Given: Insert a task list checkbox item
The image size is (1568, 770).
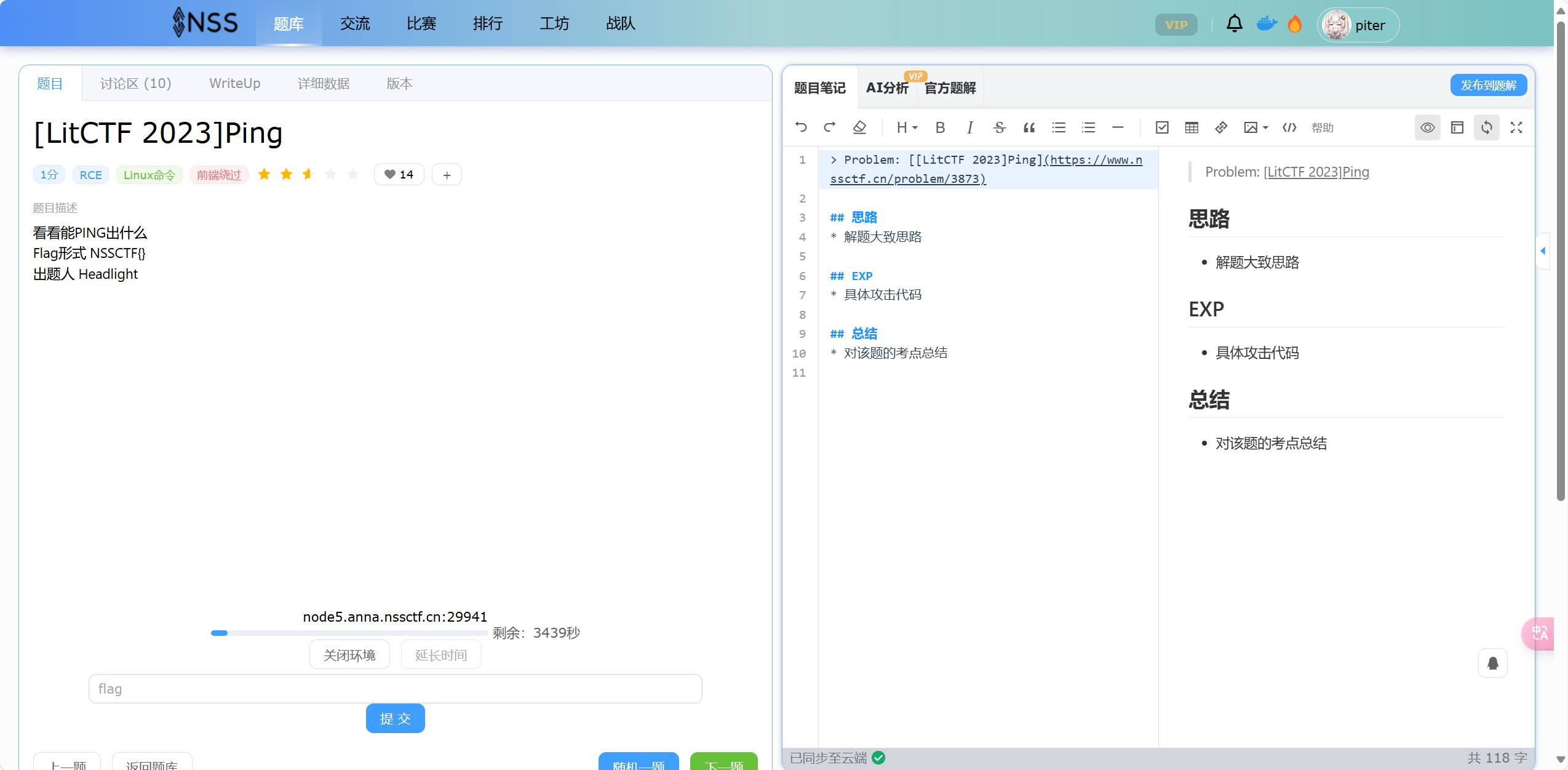Looking at the screenshot, I should (1162, 127).
